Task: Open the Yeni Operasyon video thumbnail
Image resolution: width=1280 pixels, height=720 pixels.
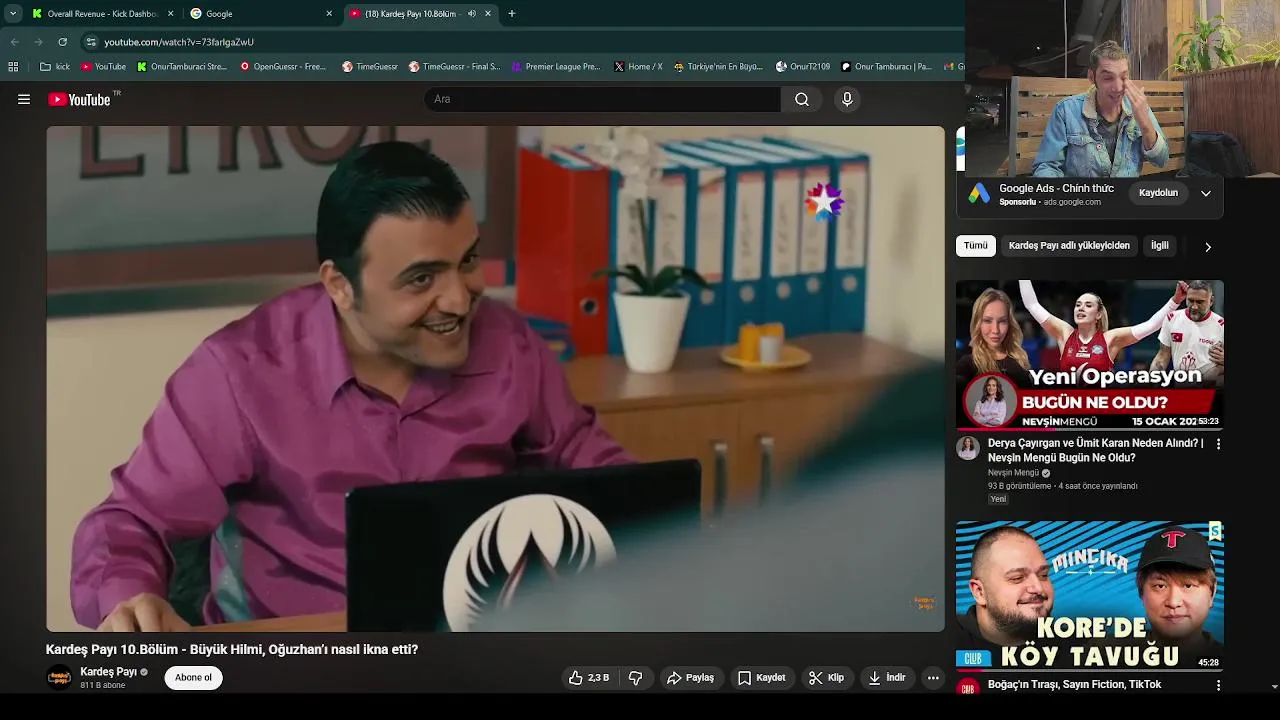Action: click(x=1090, y=355)
